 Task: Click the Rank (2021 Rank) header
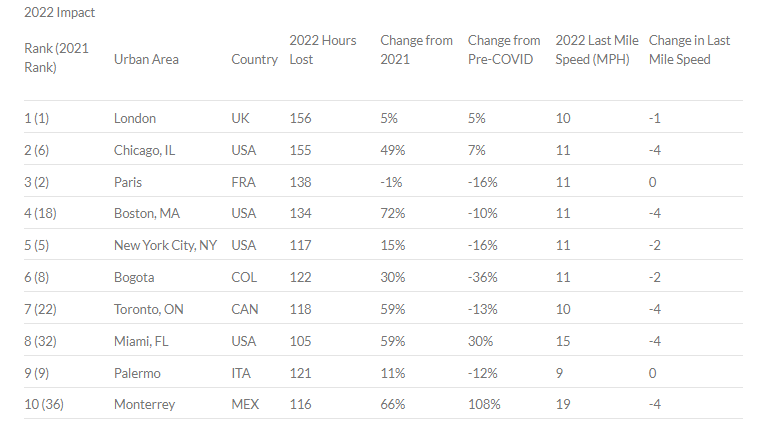tap(56, 58)
